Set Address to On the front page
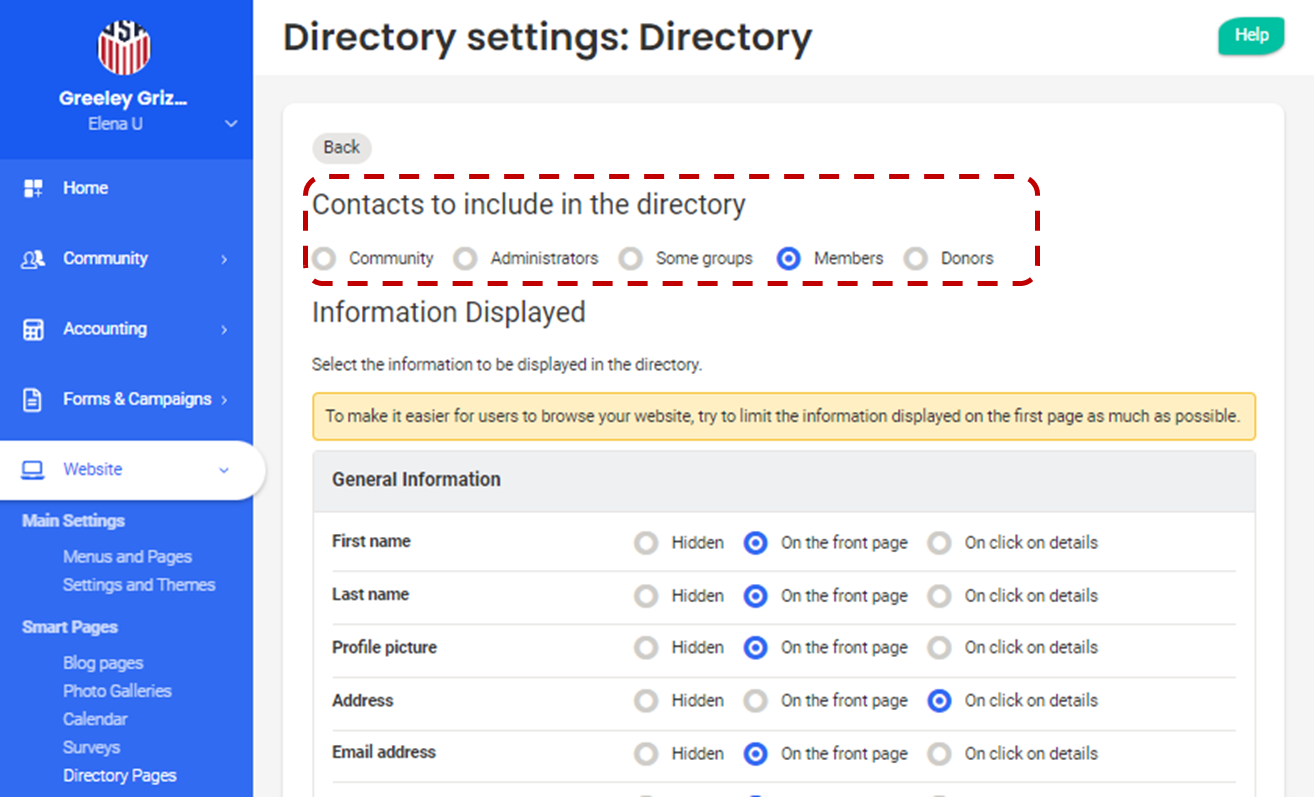 click(756, 701)
